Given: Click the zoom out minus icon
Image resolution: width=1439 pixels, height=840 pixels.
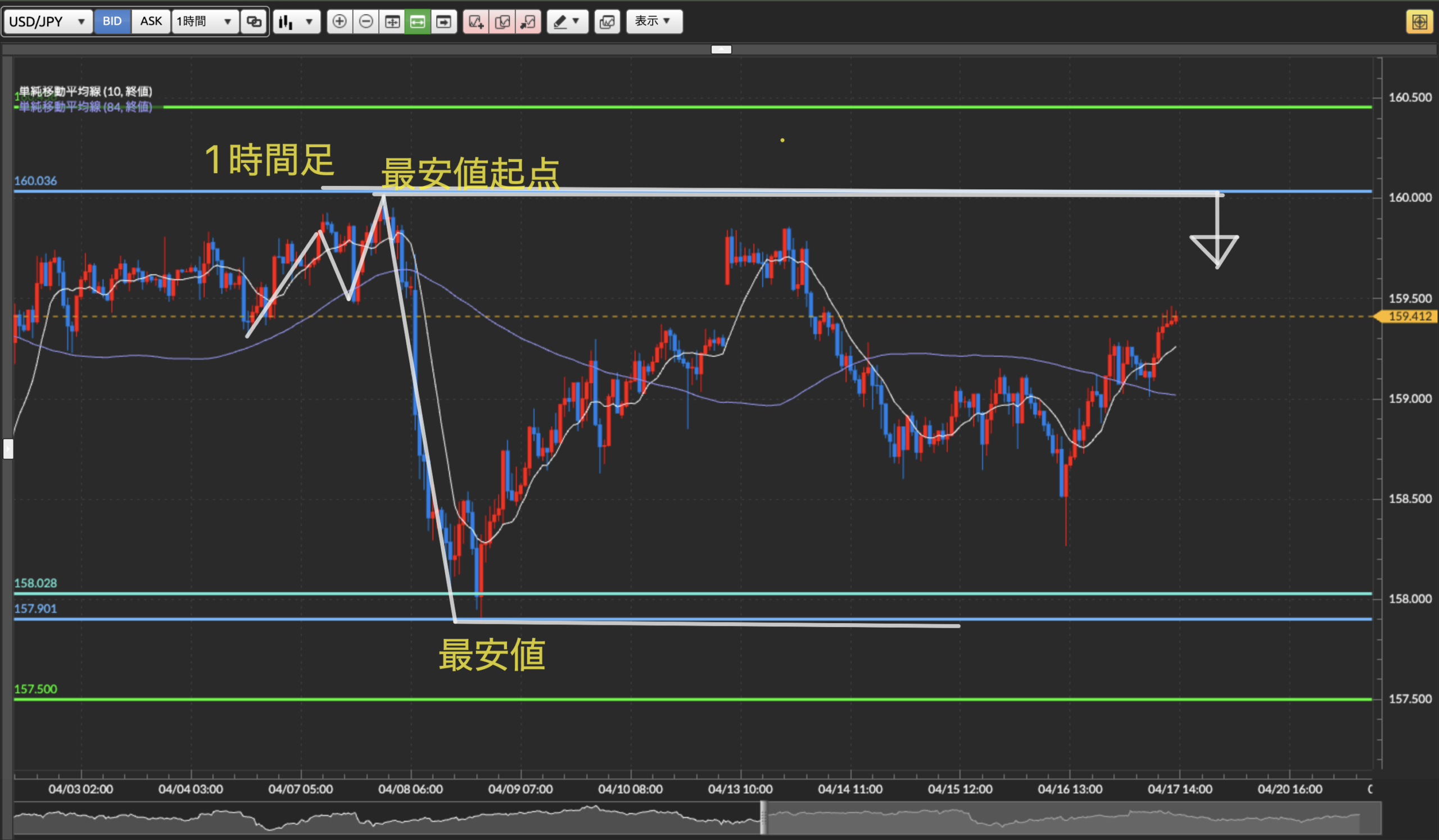Looking at the screenshot, I should [x=366, y=22].
